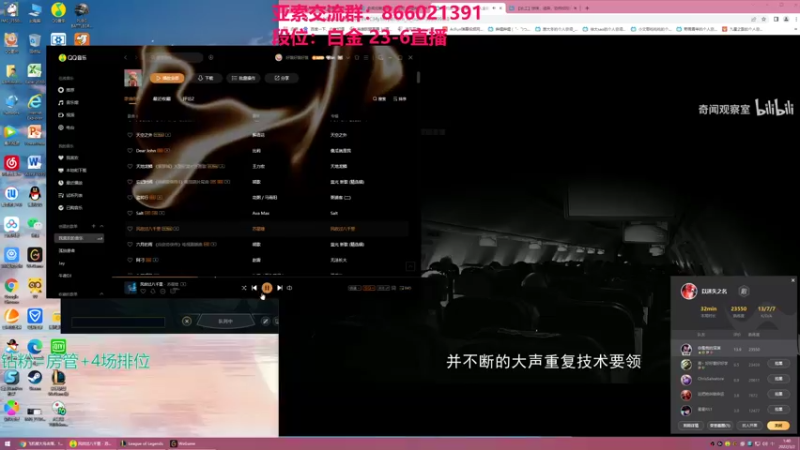The height and width of the screenshot is (450, 800).
Task: Open Video section in sidebar
Action: point(66,115)
